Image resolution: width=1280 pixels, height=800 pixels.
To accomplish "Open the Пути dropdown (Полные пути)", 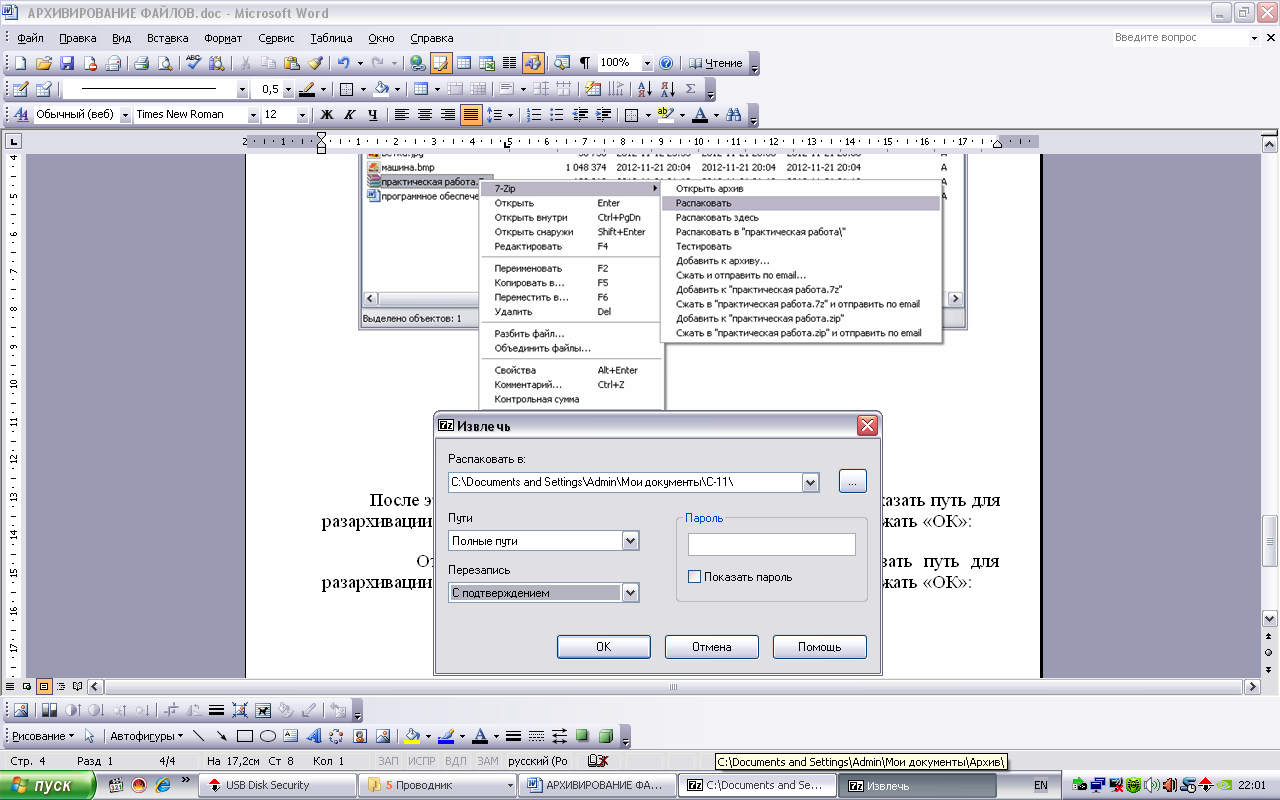I will [x=630, y=541].
